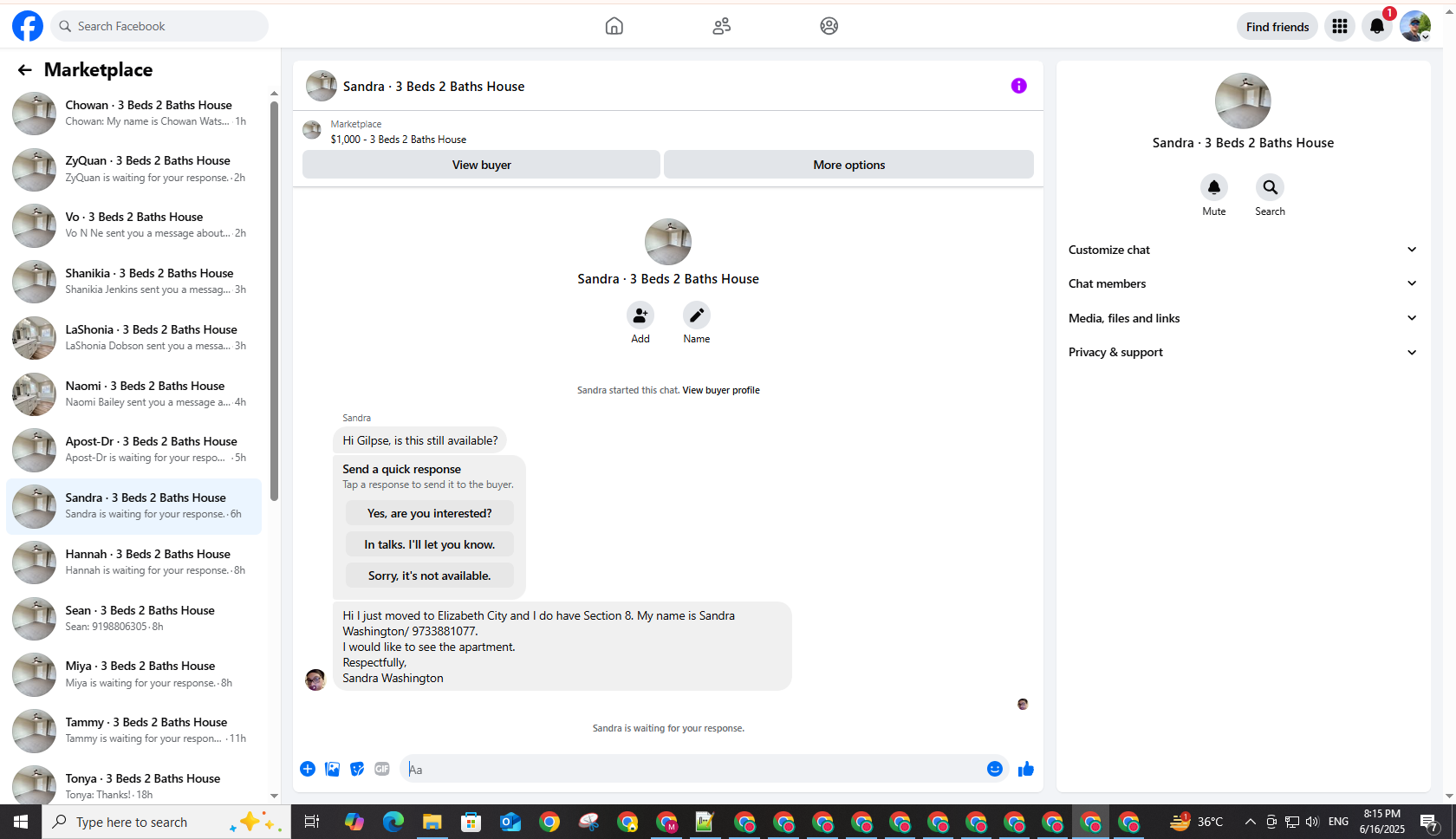
Task: Open Miya conversation in list
Action: 133,674
